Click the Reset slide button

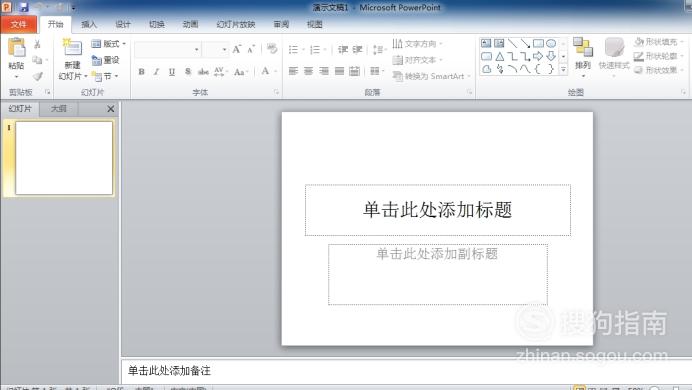click(106, 60)
